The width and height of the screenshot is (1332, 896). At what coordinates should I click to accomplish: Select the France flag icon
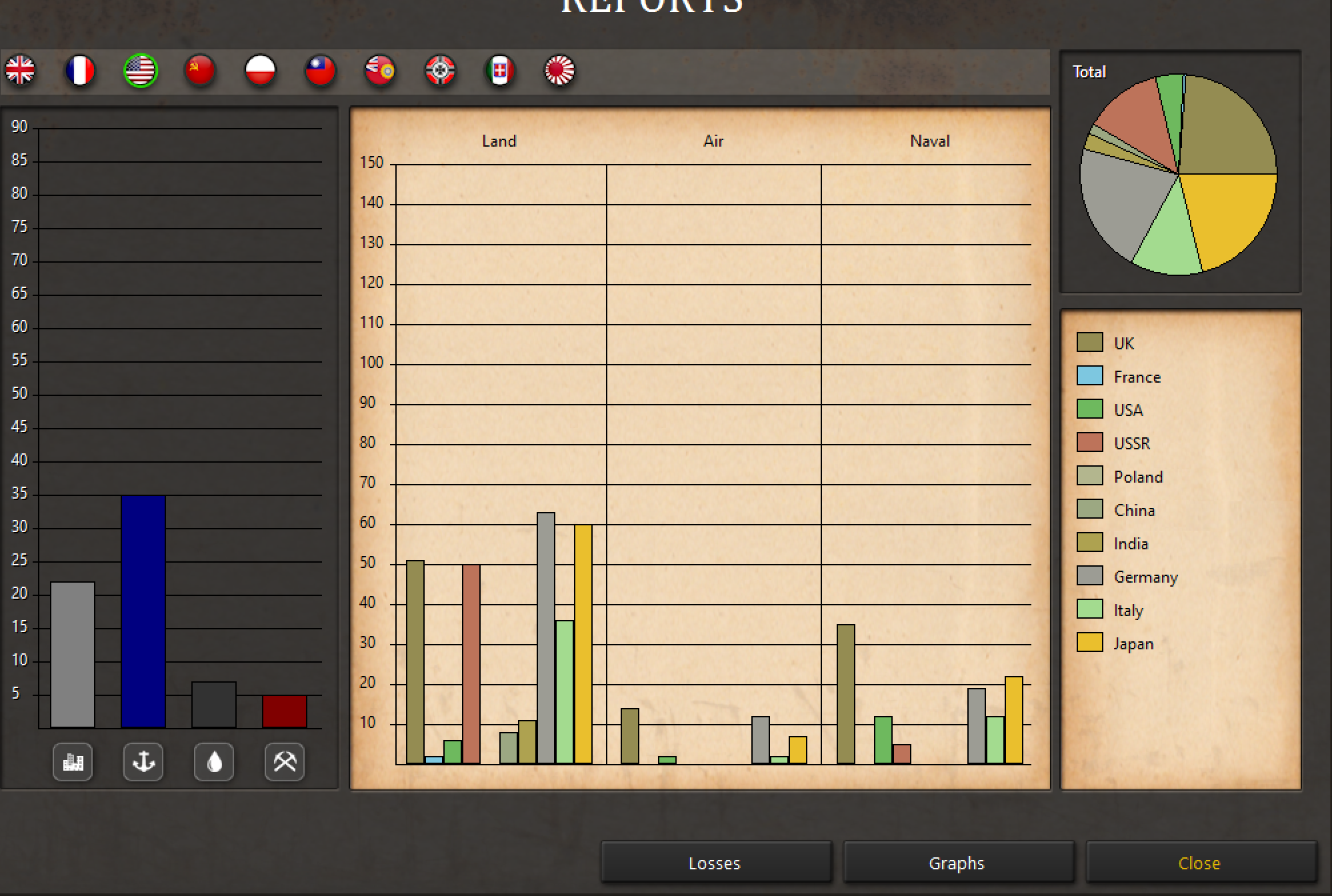tap(81, 70)
